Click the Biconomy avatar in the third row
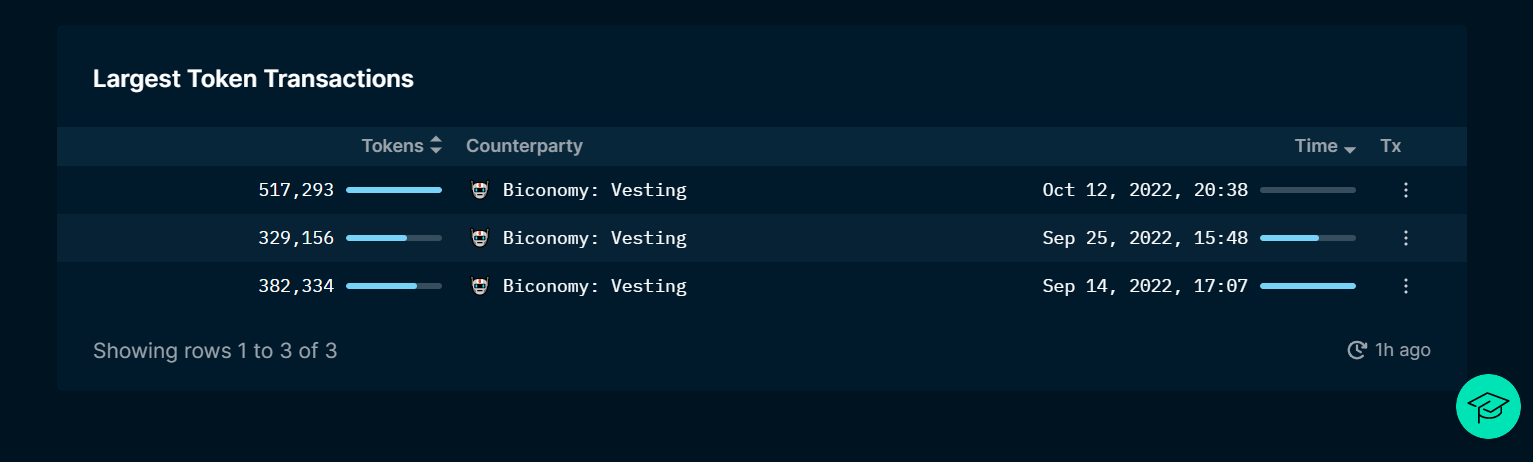Screen dimensions: 1533x462 pyautogui.click(x=480, y=286)
